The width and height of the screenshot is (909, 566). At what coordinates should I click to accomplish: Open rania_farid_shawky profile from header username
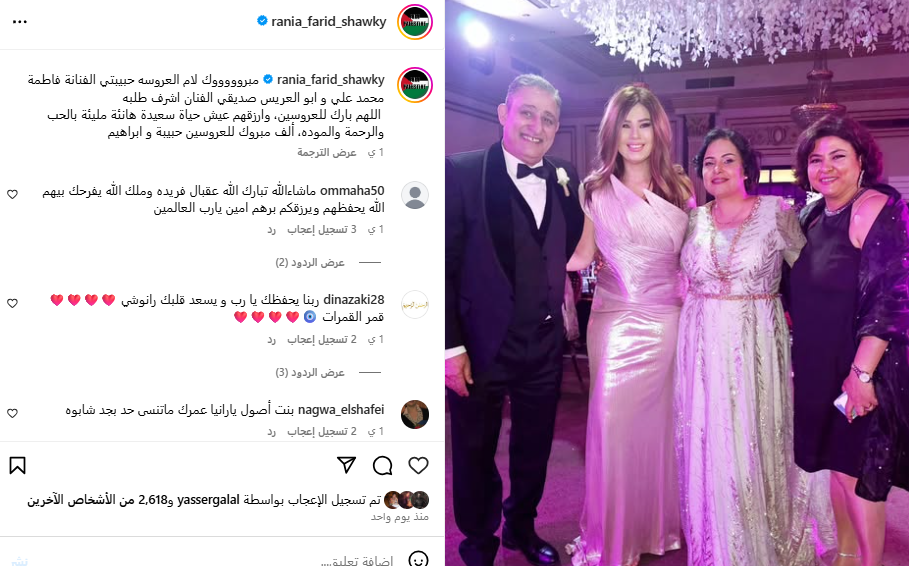tap(329, 21)
